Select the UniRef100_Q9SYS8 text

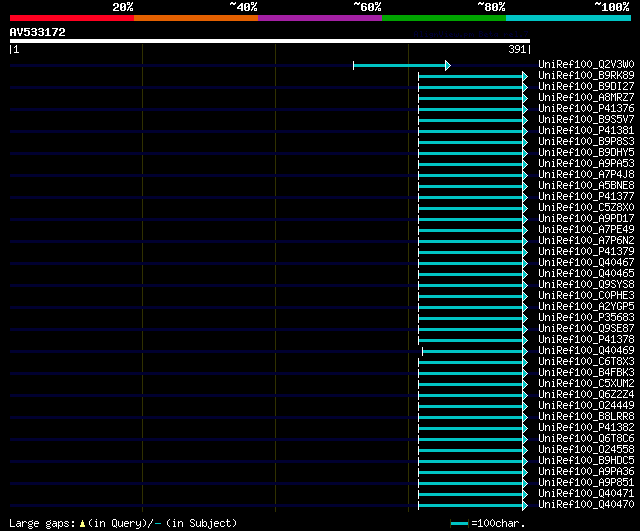click(x=586, y=285)
